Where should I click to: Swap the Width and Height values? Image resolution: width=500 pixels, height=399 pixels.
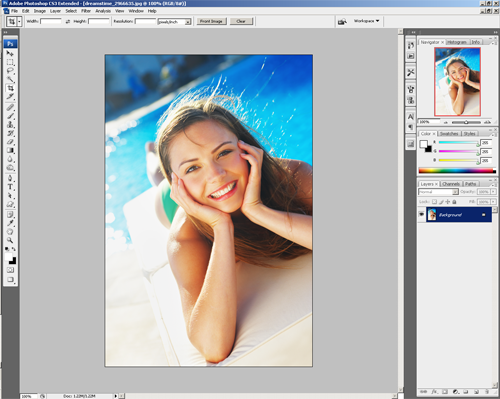coord(68,21)
